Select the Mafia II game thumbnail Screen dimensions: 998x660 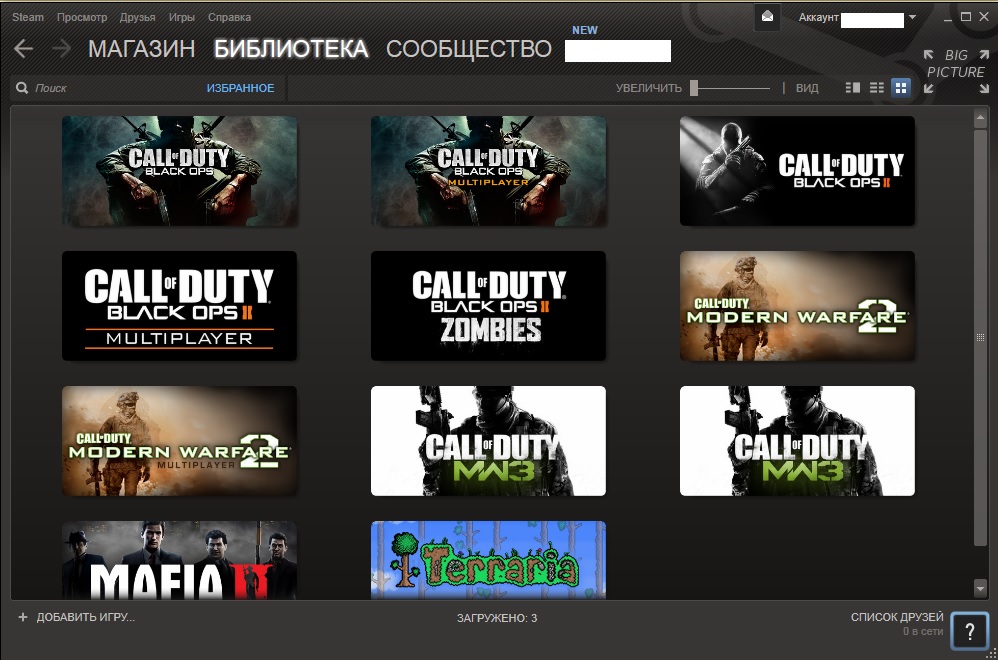click(179, 560)
